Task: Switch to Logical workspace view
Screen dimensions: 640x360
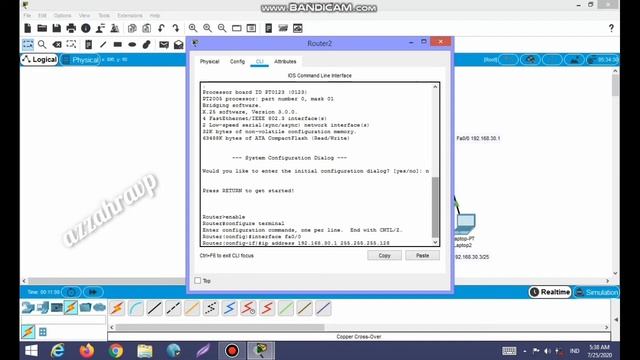Action: (x=40, y=60)
